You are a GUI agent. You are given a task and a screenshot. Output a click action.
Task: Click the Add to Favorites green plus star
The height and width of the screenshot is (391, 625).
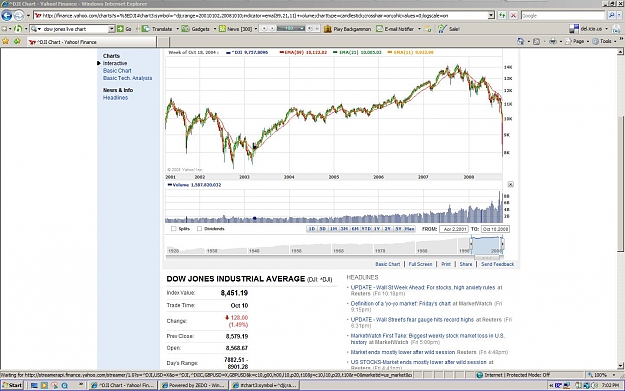click(17, 41)
